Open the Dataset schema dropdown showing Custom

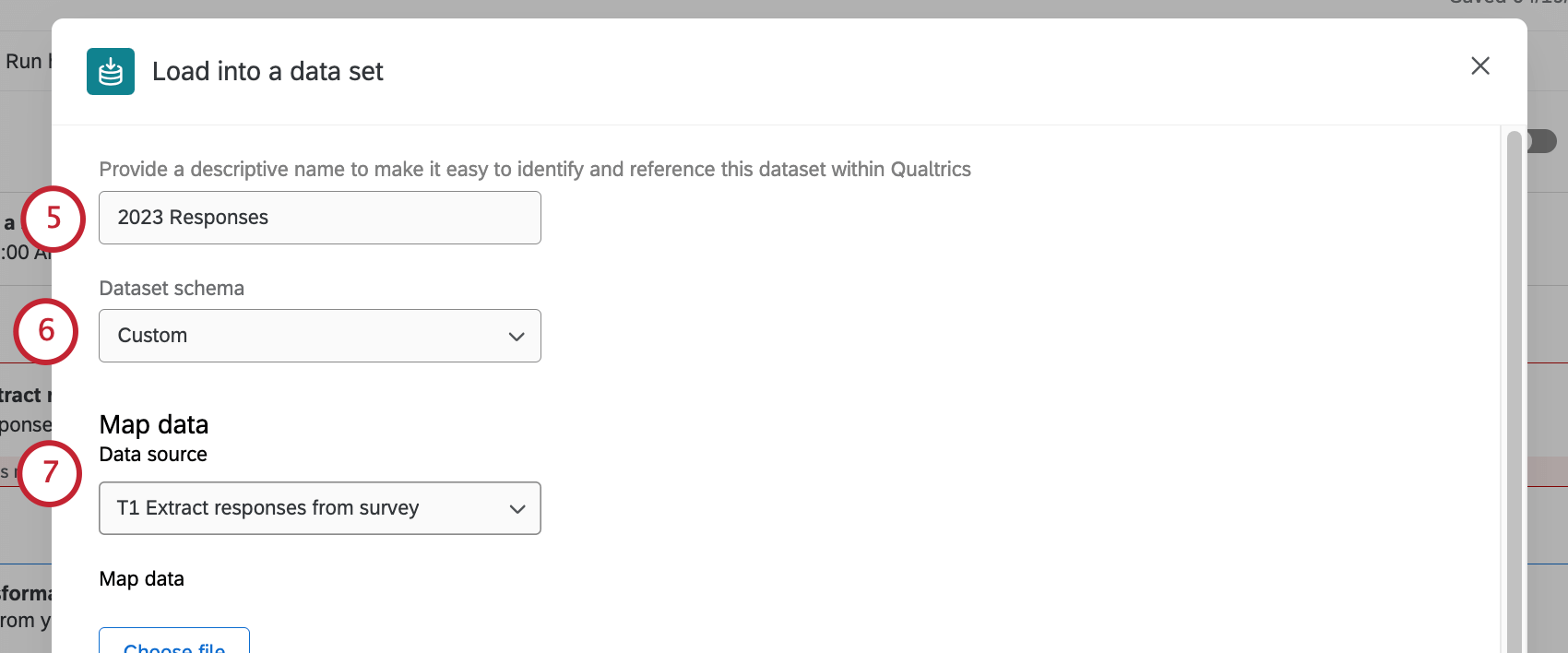319,336
